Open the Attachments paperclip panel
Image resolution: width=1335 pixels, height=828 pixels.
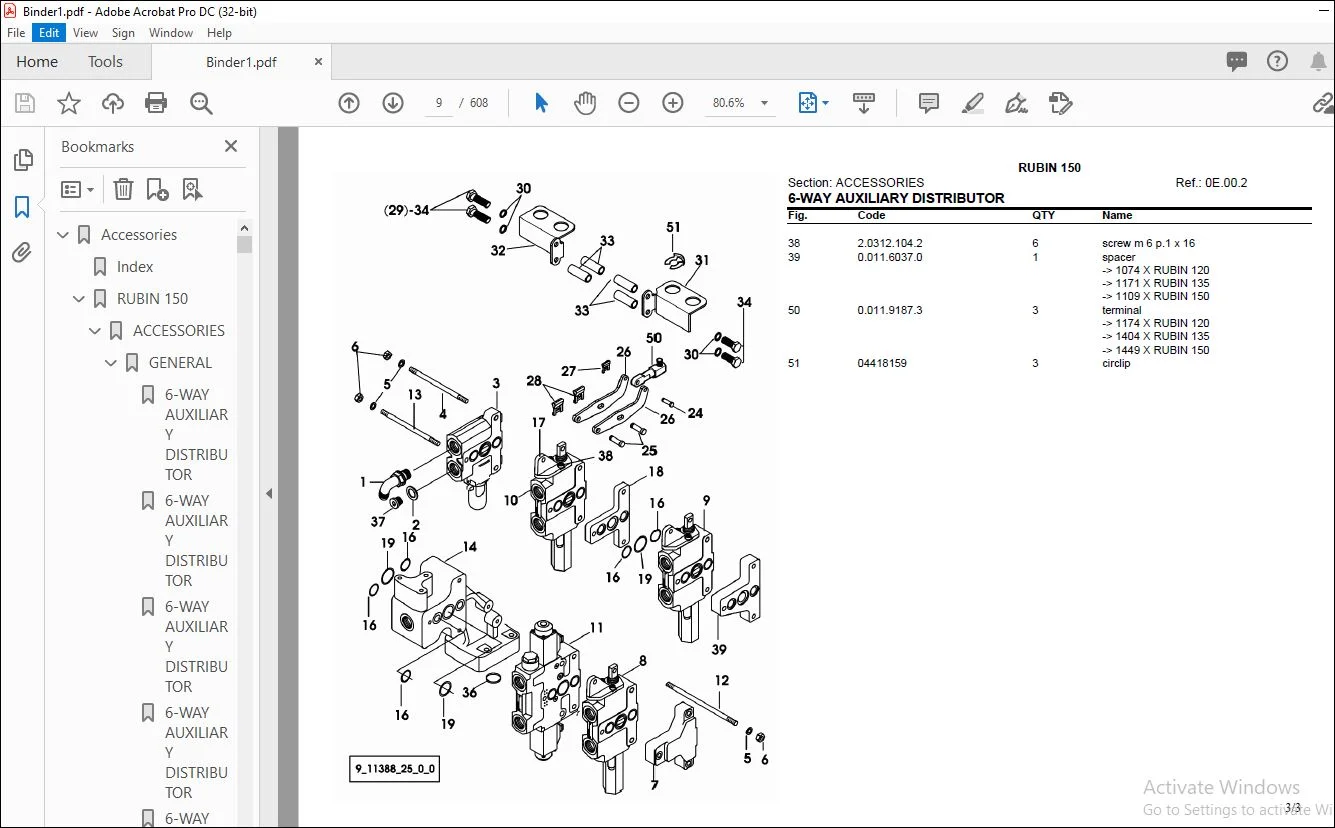click(x=22, y=253)
